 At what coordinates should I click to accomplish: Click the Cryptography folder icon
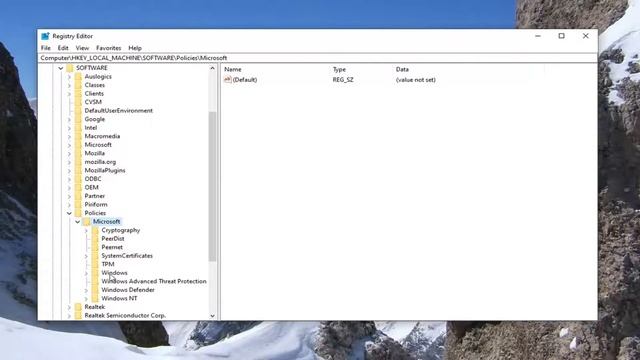[x=95, y=230]
